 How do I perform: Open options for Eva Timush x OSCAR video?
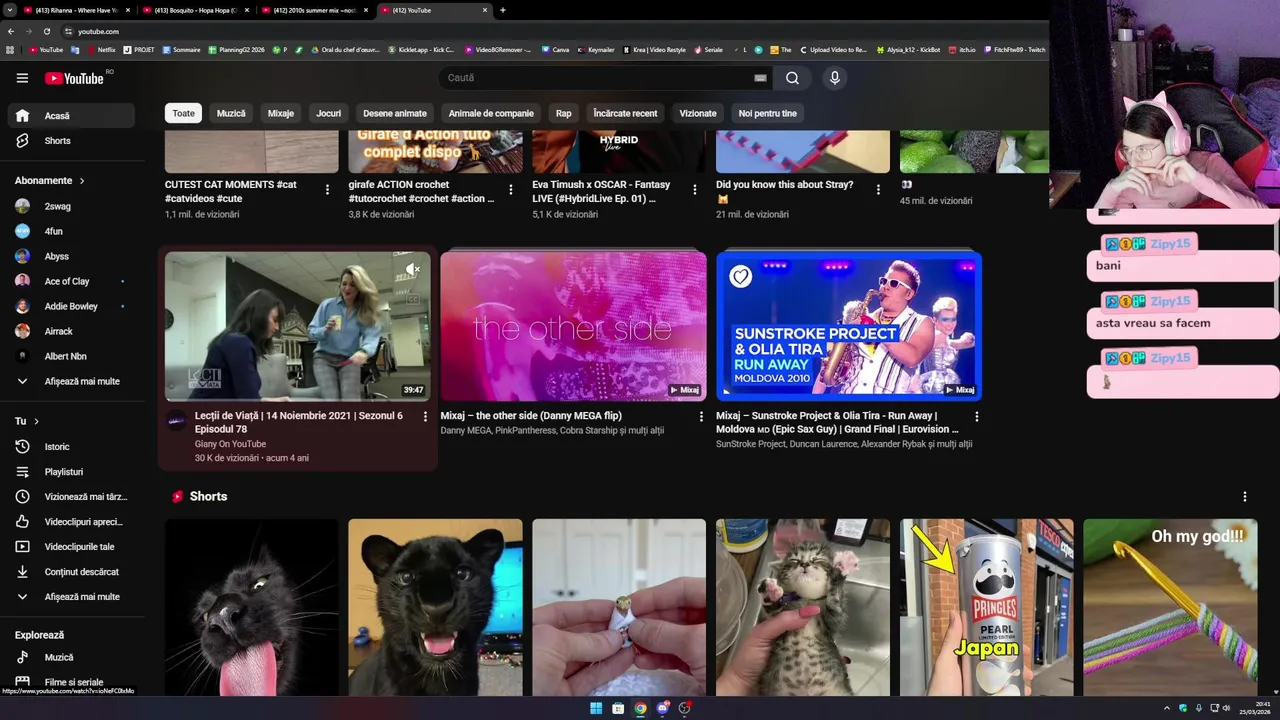coord(695,189)
